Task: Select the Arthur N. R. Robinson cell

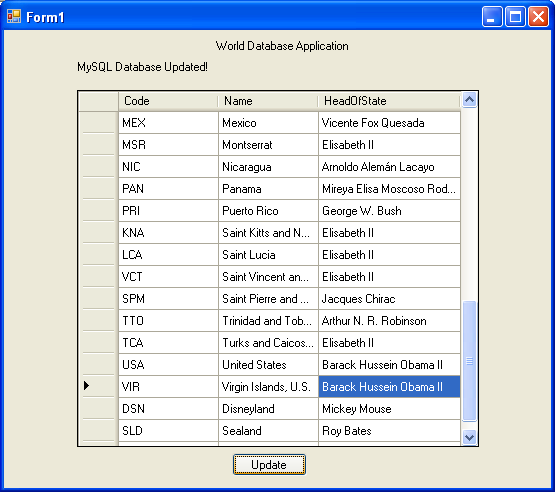Action: coord(389,320)
